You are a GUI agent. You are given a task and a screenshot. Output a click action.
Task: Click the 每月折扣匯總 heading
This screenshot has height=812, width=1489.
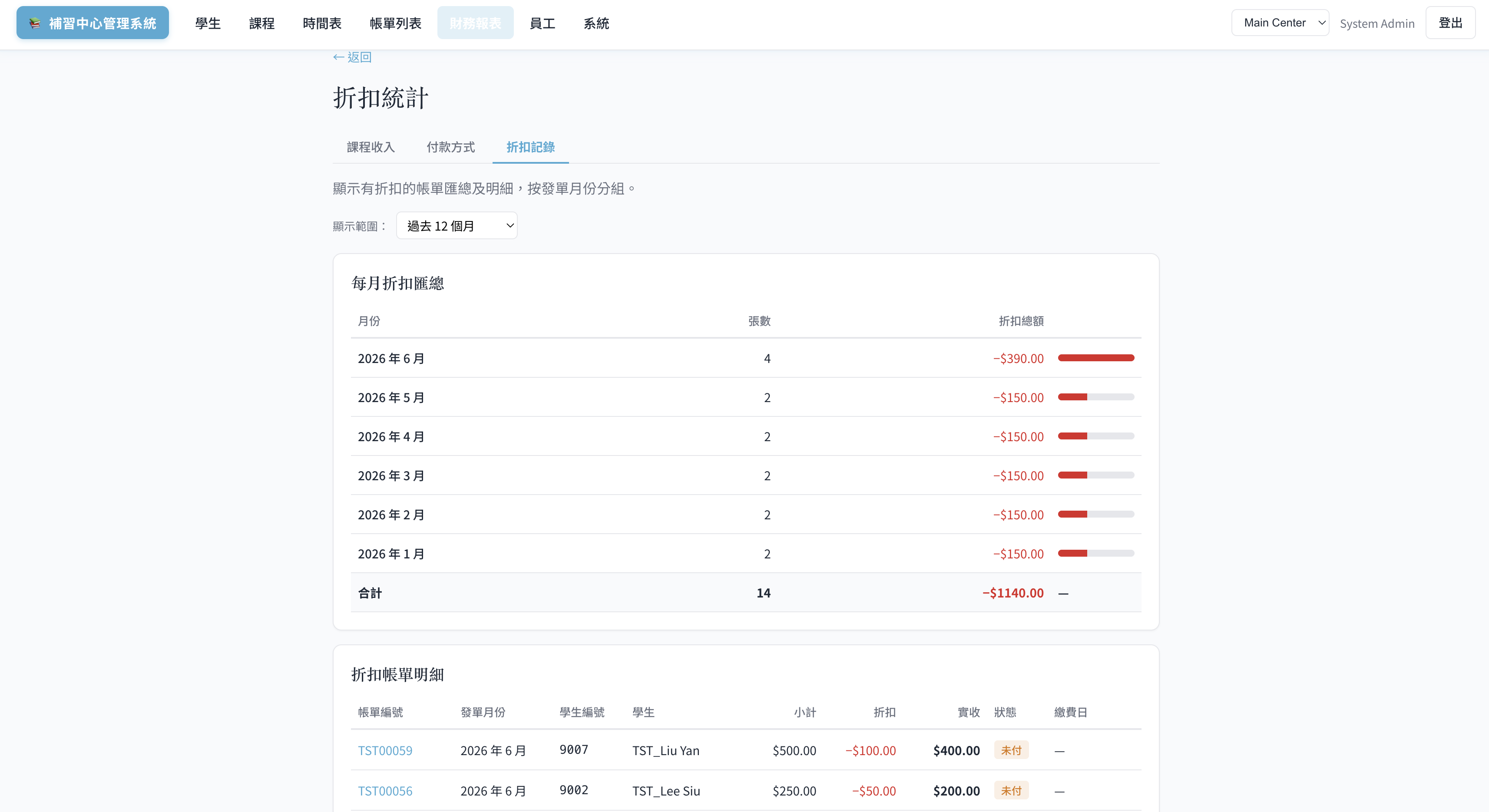[x=398, y=283]
